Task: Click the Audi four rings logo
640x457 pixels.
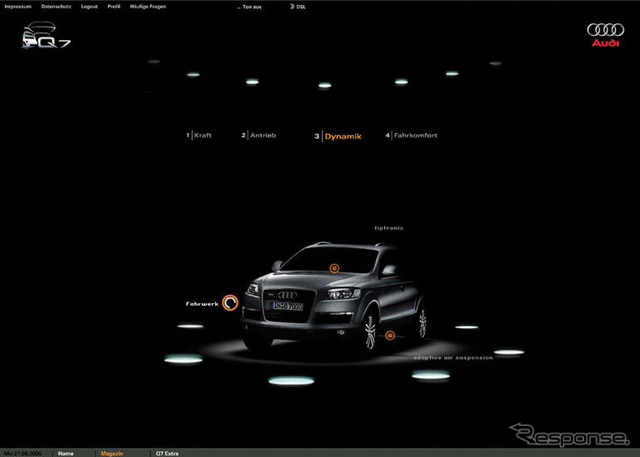Action: 605,30
